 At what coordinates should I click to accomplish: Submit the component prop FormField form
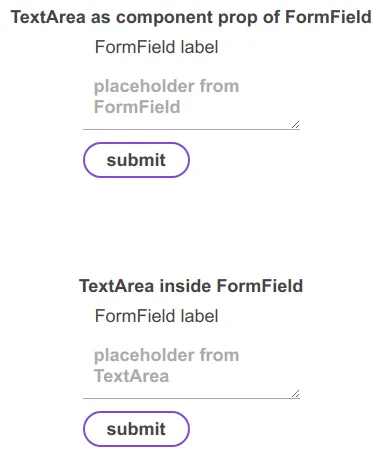[x=136, y=160]
